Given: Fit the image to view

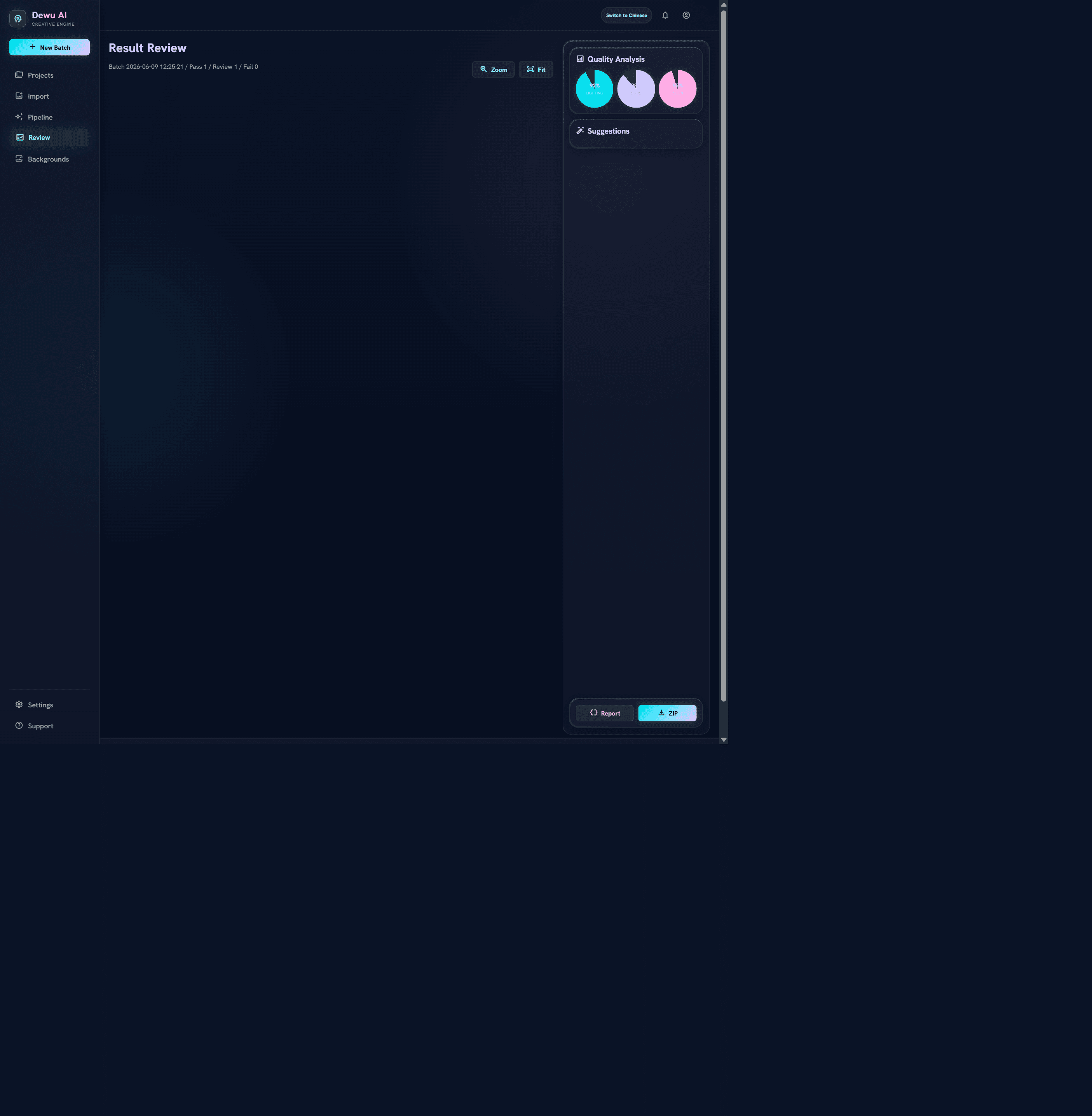Looking at the screenshot, I should (x=536, y=70).
